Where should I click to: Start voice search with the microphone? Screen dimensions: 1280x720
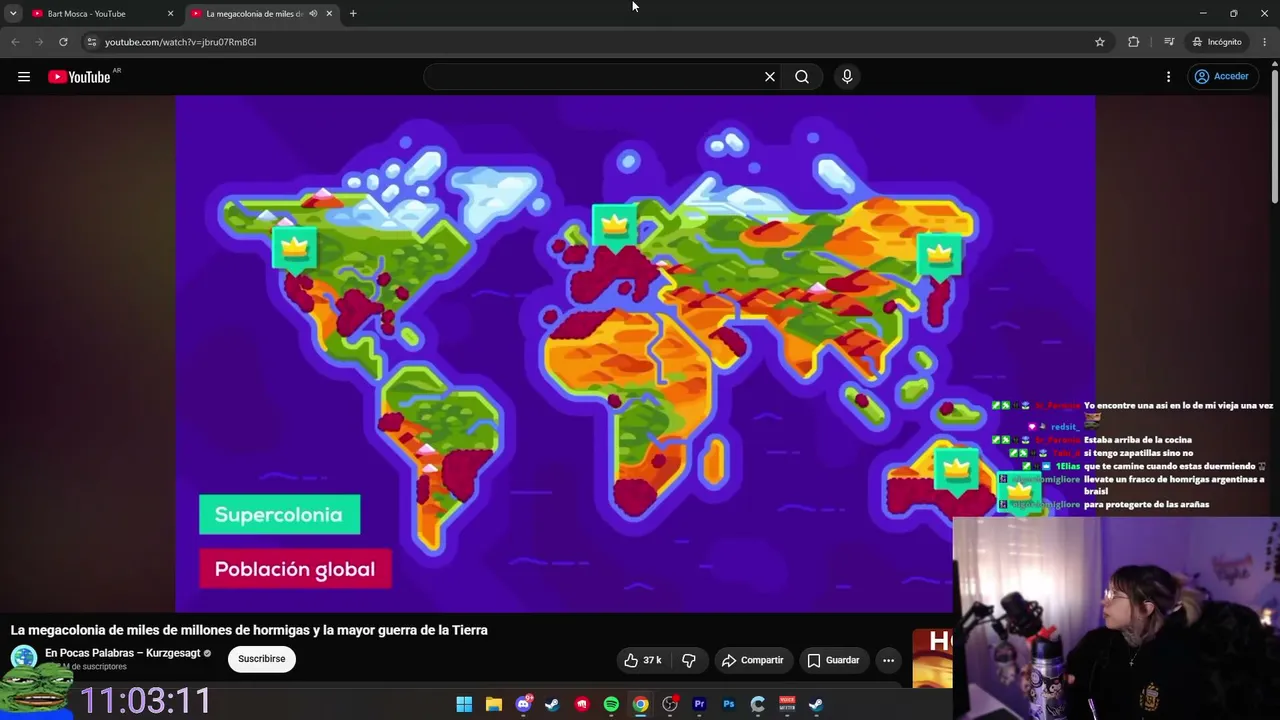[847, 77]
